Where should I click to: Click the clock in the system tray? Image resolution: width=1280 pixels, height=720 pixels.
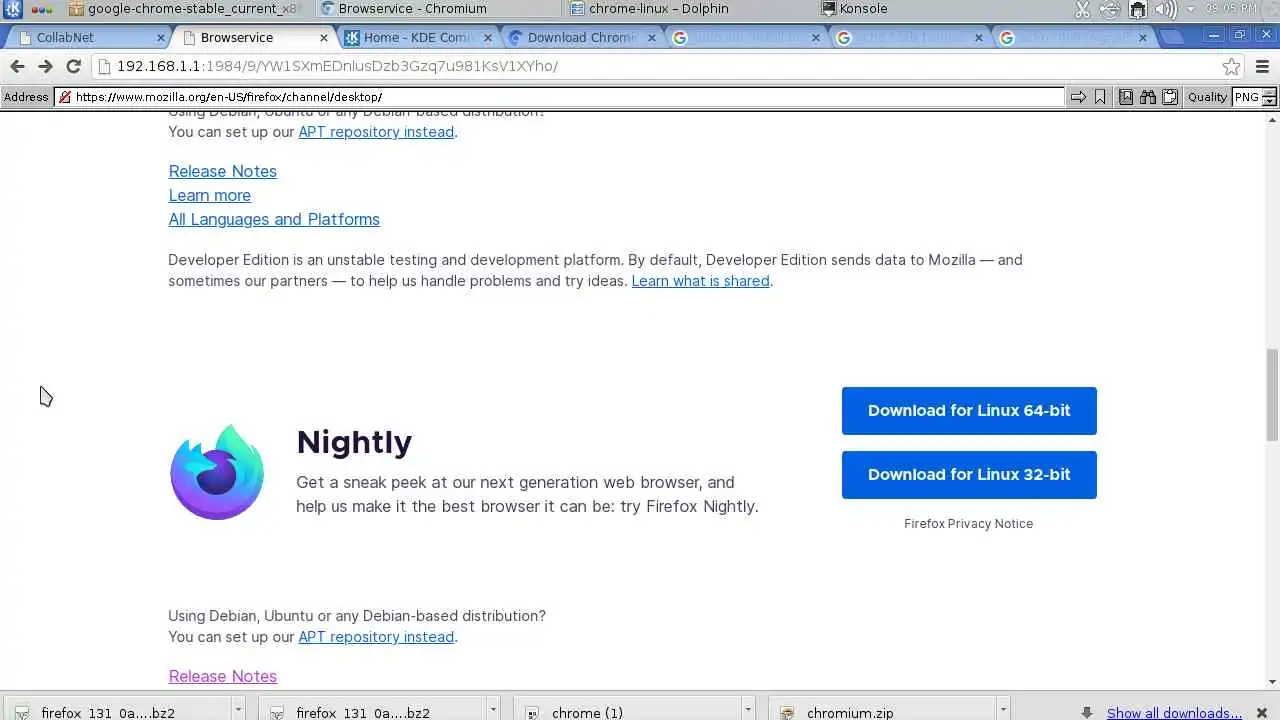click(1231, 9)
